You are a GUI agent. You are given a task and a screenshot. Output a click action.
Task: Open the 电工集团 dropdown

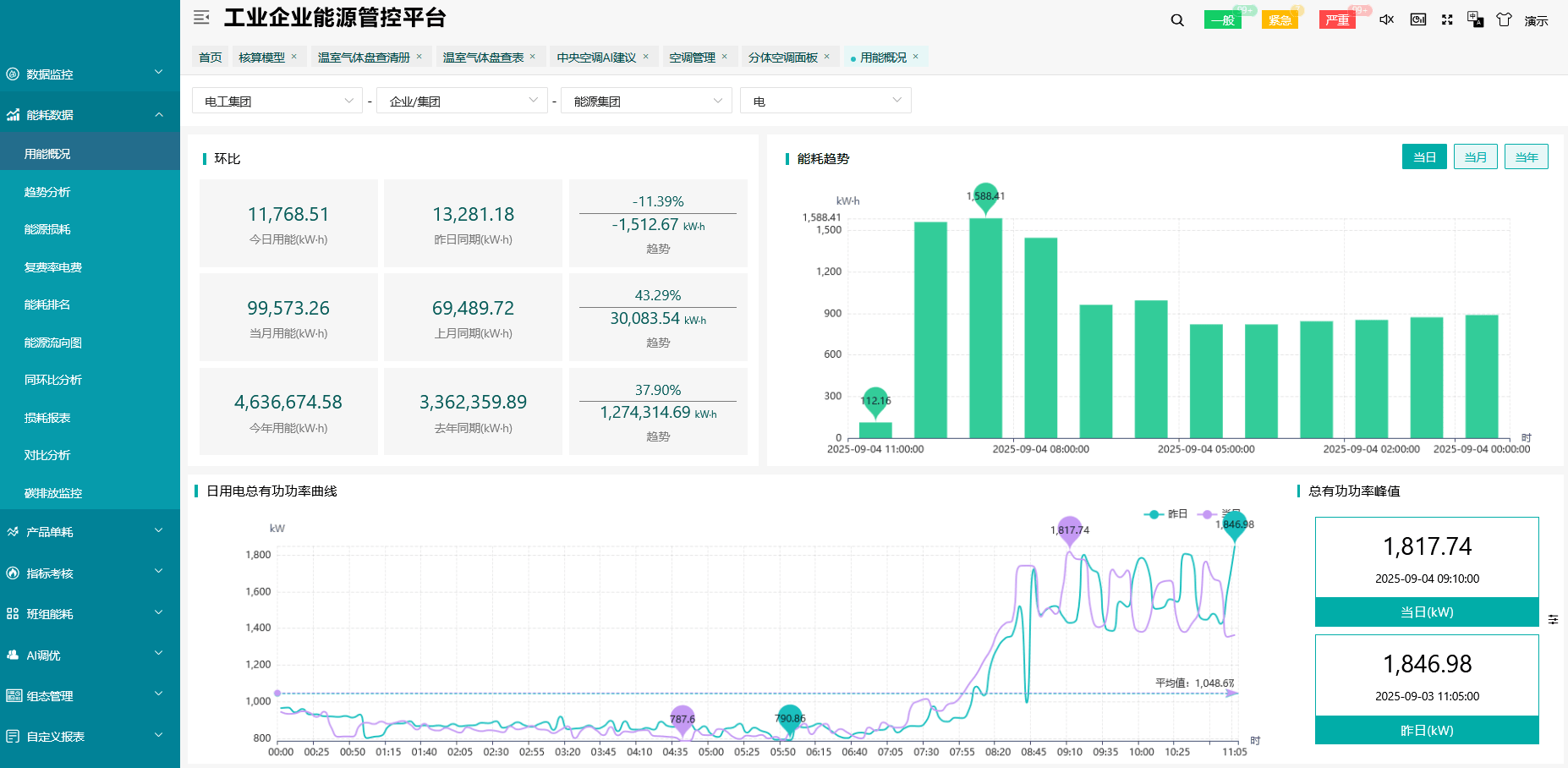[x=277, y=100]
